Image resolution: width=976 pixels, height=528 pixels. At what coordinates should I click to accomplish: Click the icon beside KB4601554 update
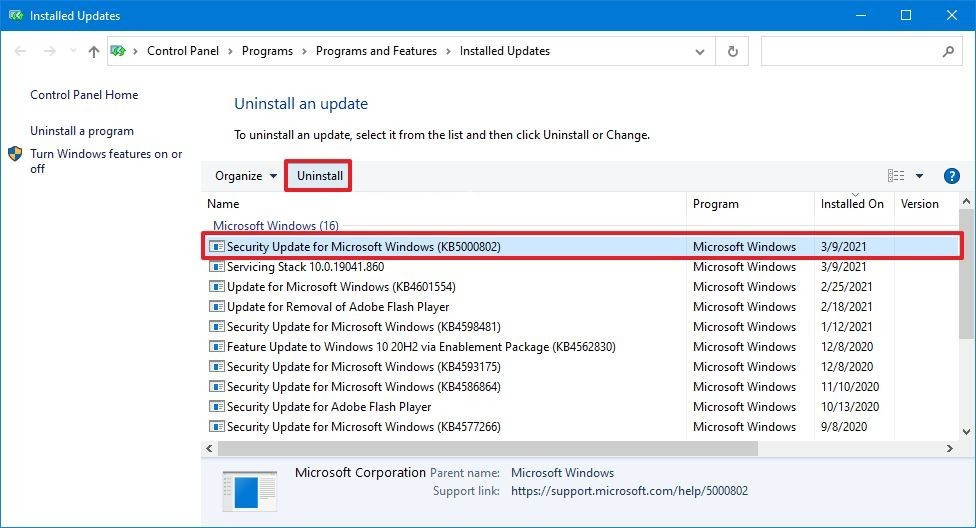tap(216, 286)
